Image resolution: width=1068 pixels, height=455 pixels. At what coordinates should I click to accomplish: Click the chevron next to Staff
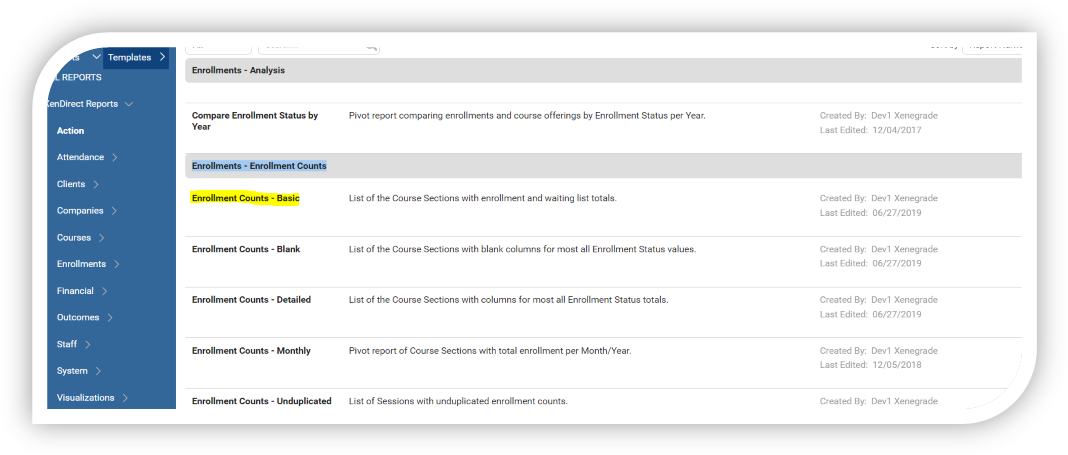[x=88, y=345]
